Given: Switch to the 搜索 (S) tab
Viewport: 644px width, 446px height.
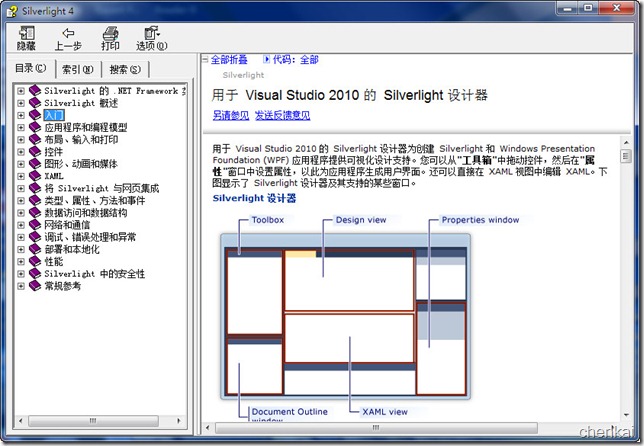Looking at the screenshot, I should click(x=125, y=69).
